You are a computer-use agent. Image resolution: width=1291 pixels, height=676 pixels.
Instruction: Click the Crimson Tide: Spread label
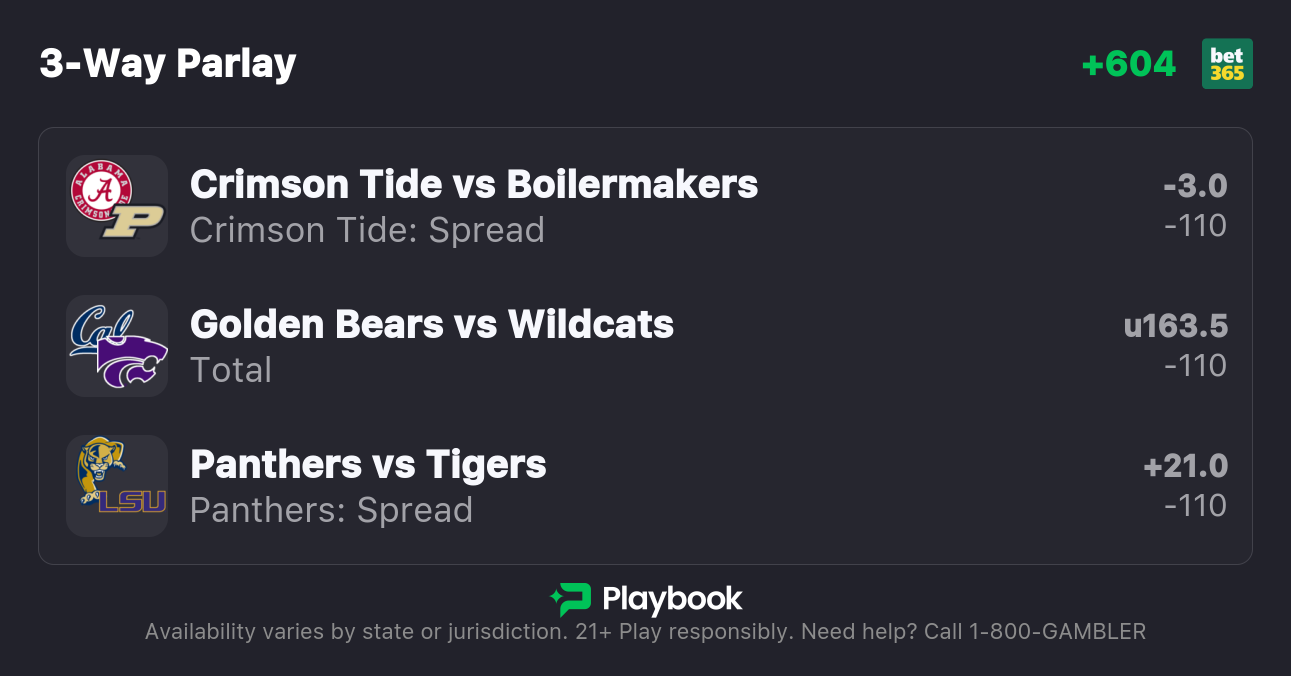(367, 230)
